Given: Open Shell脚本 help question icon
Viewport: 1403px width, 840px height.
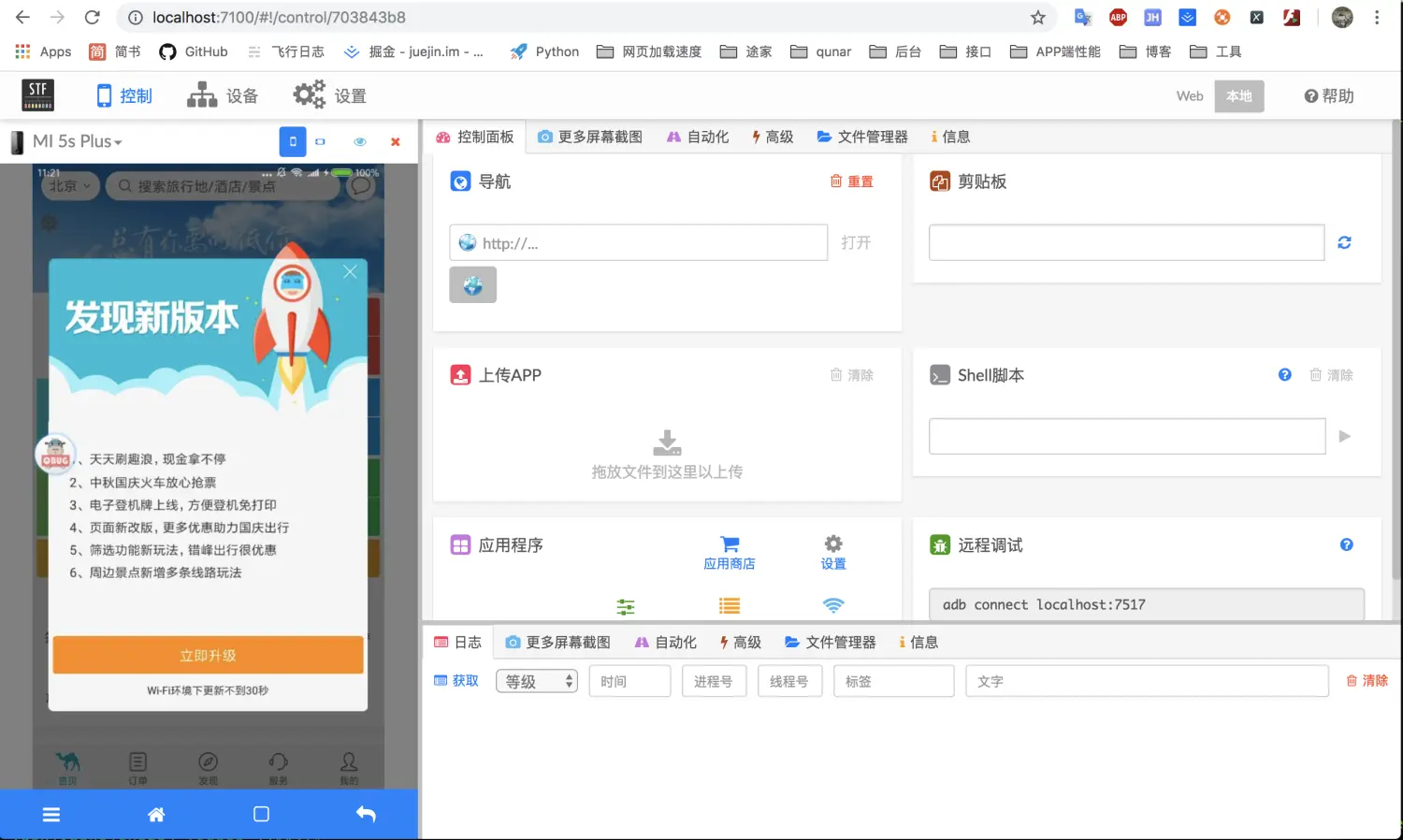Looking at the screenshot, I should click(1285, 375).
